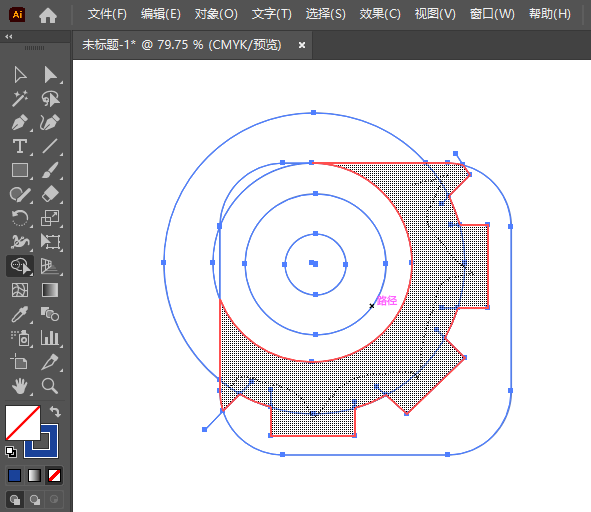Image resolution: width=591 pixels, height=512 pixels.
Task: Click the Home icon
Action: 48,15
